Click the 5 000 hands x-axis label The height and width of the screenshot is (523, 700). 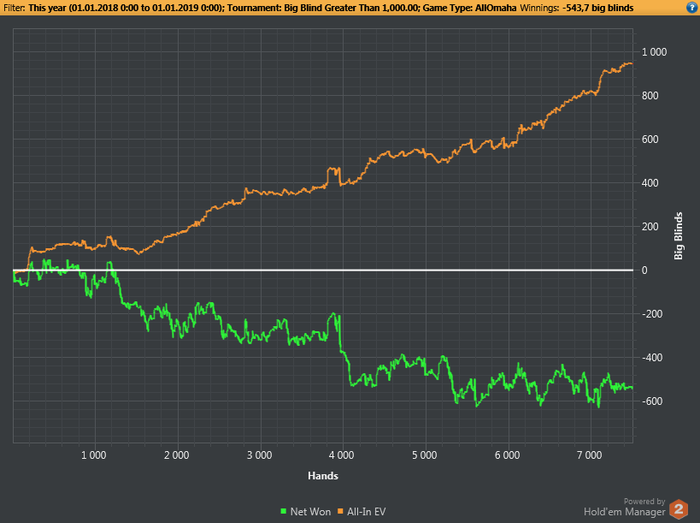[x=425, y=455]
